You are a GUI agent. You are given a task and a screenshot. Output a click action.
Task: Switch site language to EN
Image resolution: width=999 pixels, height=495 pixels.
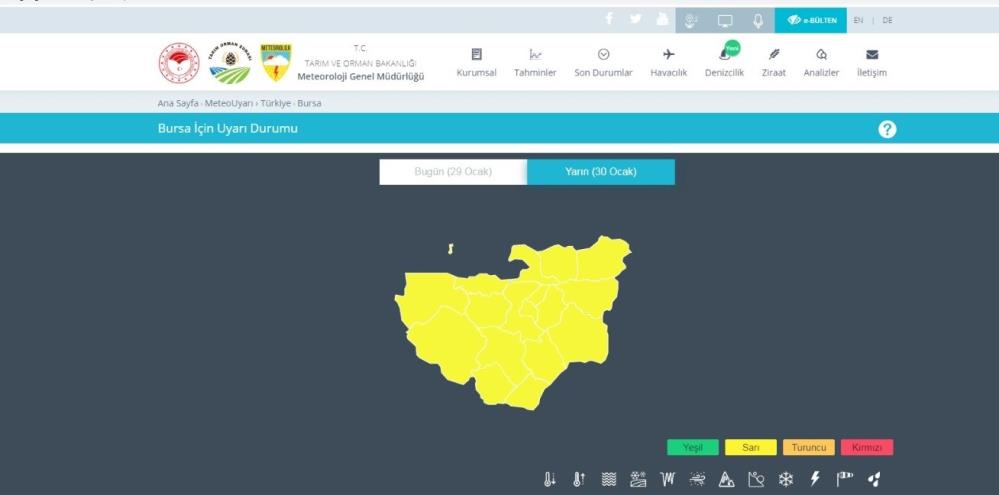[x=858, y=20]
